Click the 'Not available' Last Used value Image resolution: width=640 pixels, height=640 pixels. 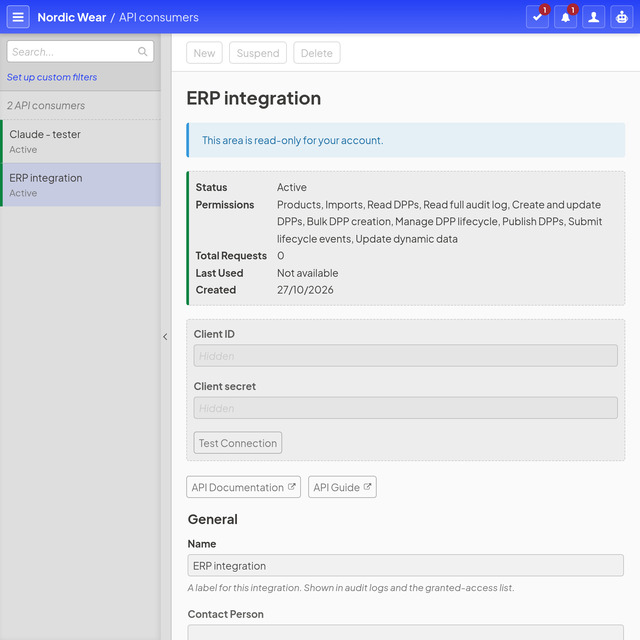308,273
